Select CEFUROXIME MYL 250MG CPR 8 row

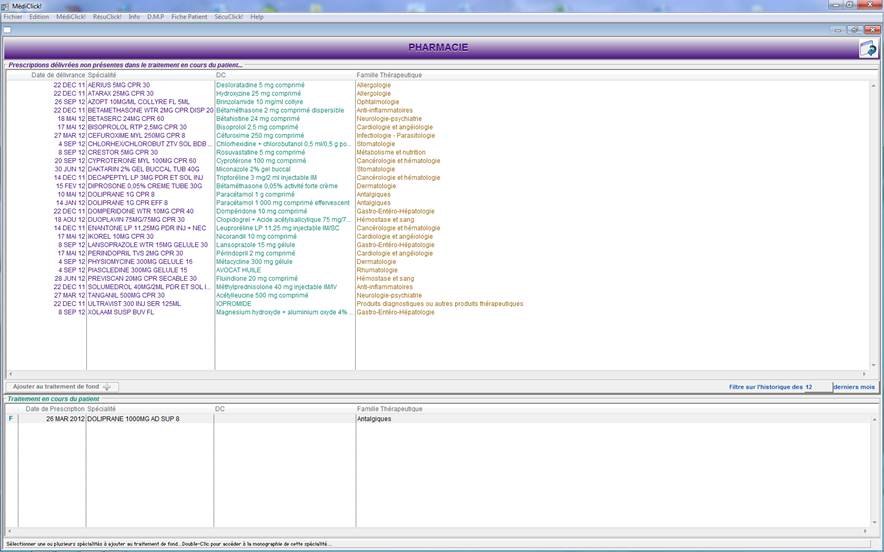(437, 135)
